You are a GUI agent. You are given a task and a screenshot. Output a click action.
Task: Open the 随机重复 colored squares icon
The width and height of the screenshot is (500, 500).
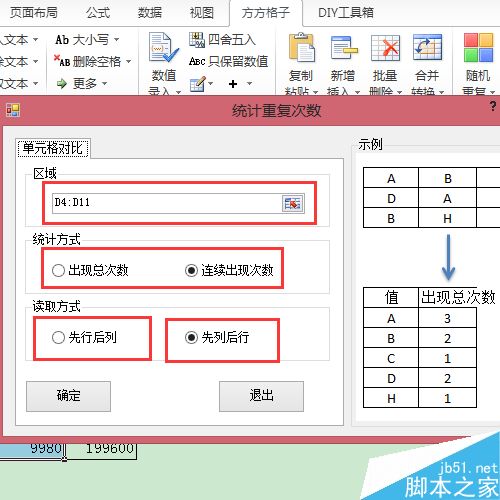point(478,48)
